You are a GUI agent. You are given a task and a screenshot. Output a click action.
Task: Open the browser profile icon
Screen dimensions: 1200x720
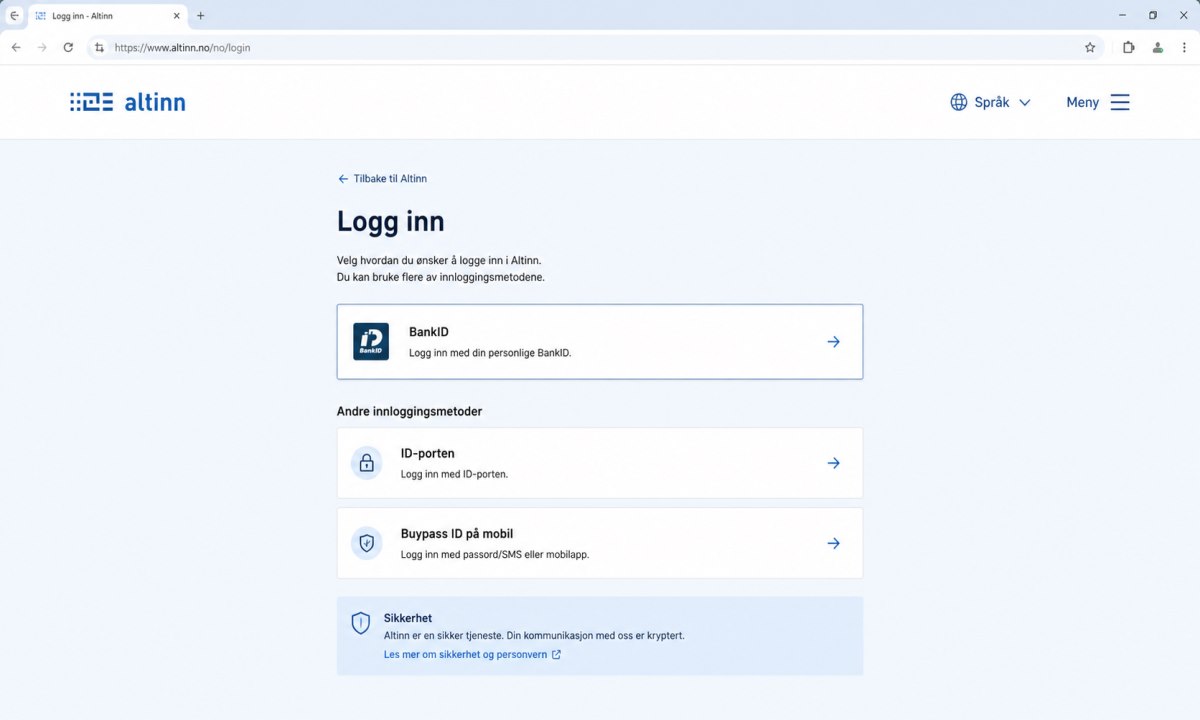click(x=1157, y=47)
